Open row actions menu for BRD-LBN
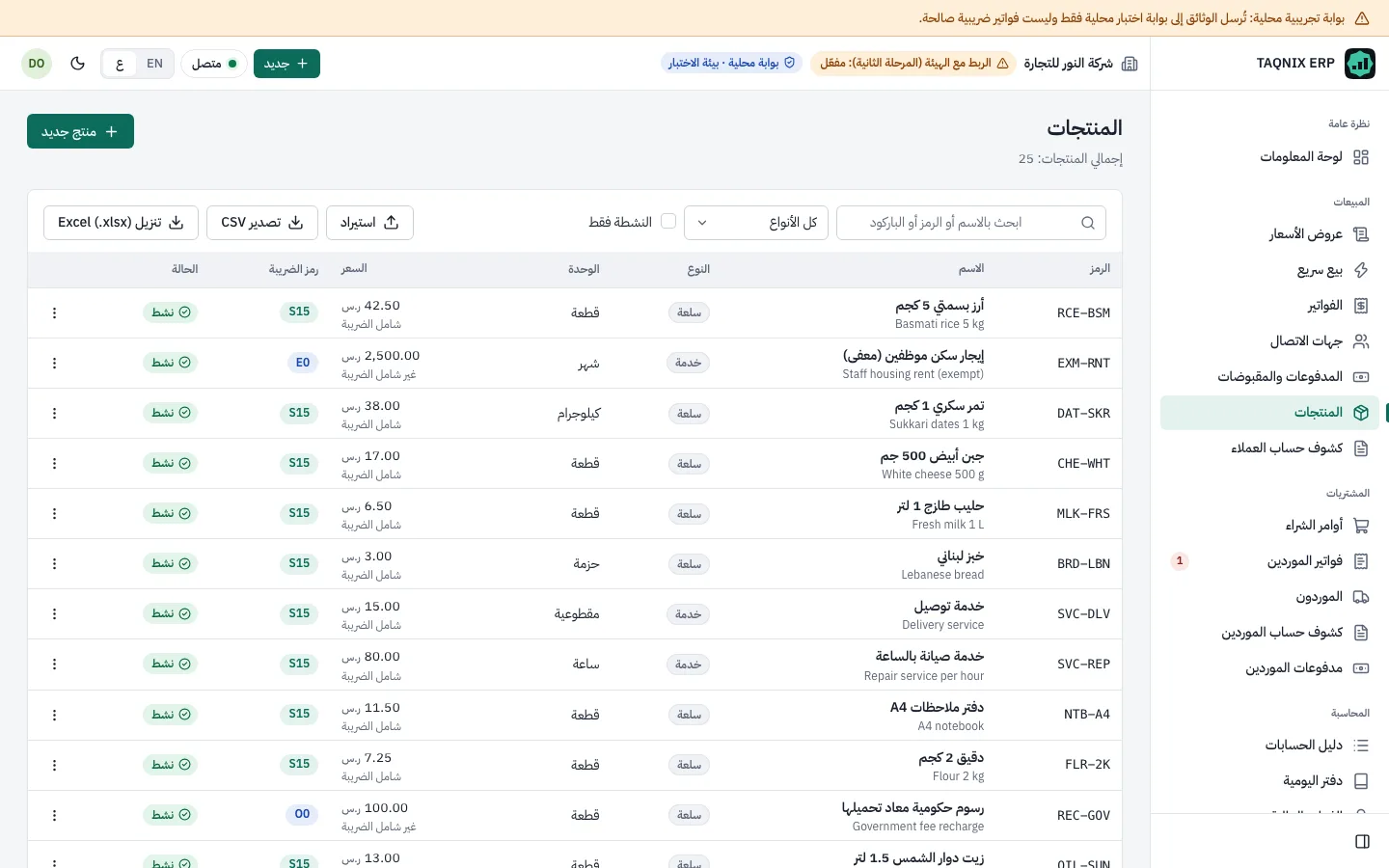The image size is (1389, 868). click(x=54, y=563)
